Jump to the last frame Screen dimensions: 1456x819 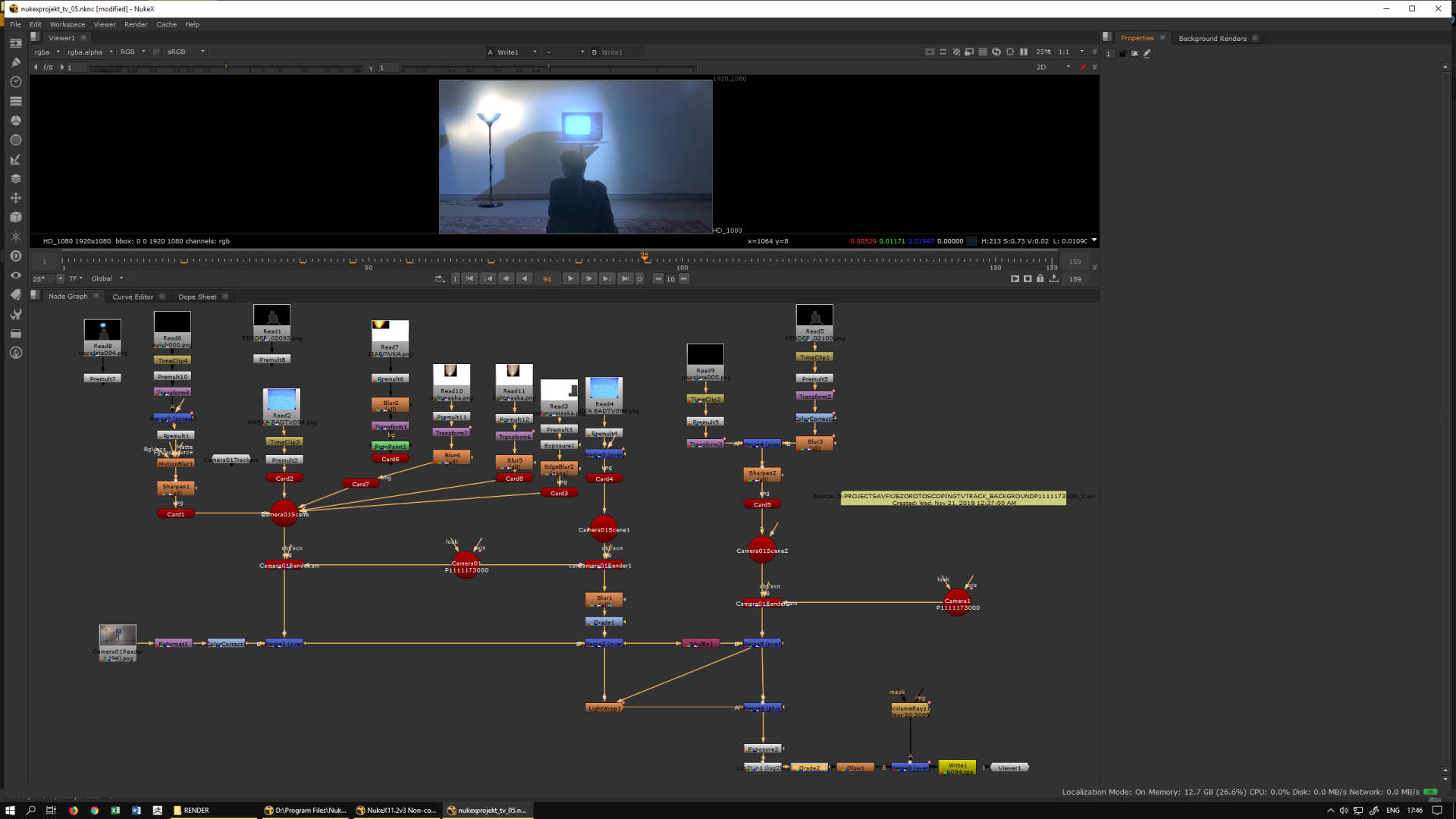[625, 279]
